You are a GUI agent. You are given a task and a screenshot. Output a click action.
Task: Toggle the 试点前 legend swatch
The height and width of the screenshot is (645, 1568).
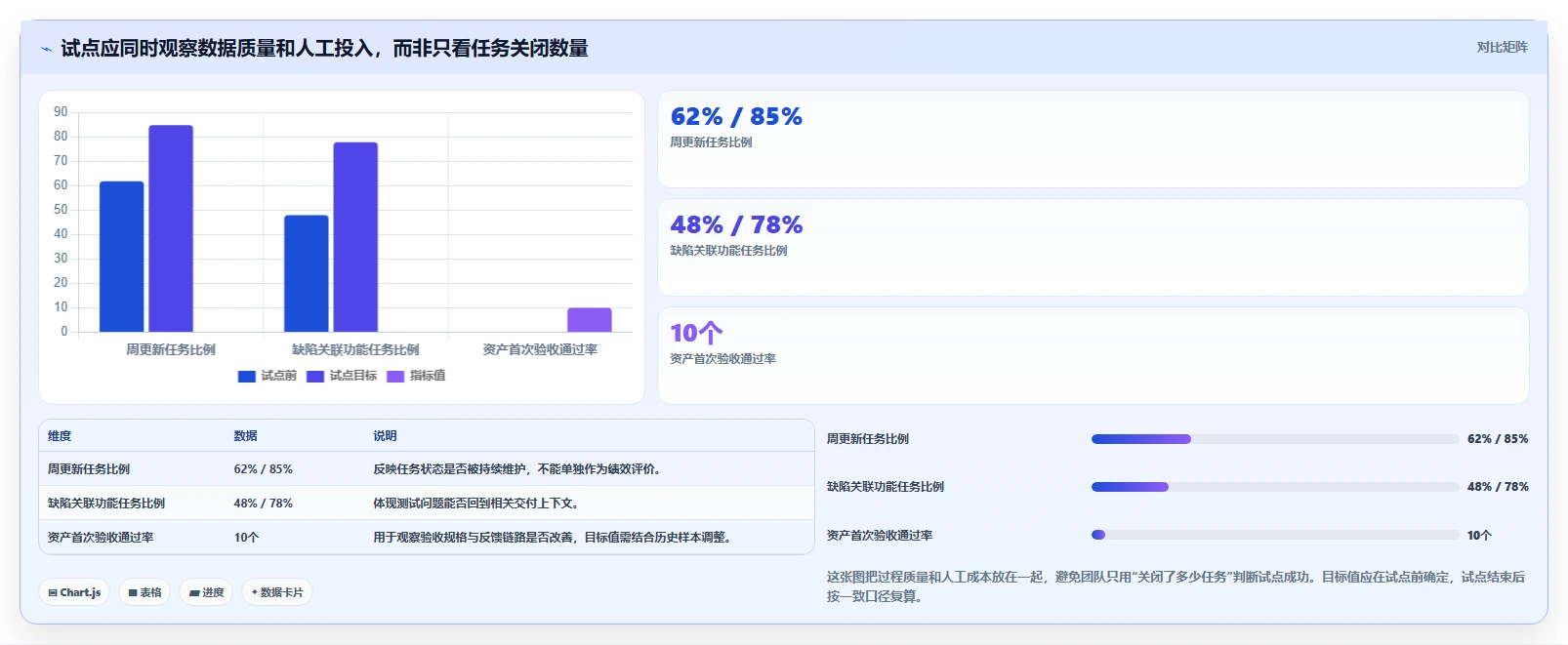click(247, 376)
